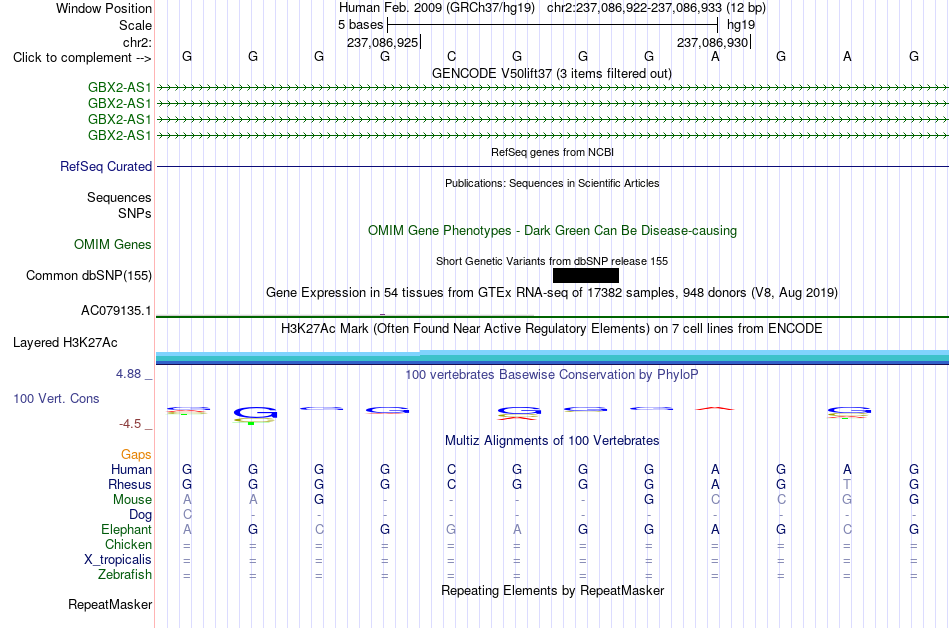The height and width of the screenshot is (628, 950).
Task: Open Publications: Sequences in Scientific Articles title
Action: (x=552, y=183)
